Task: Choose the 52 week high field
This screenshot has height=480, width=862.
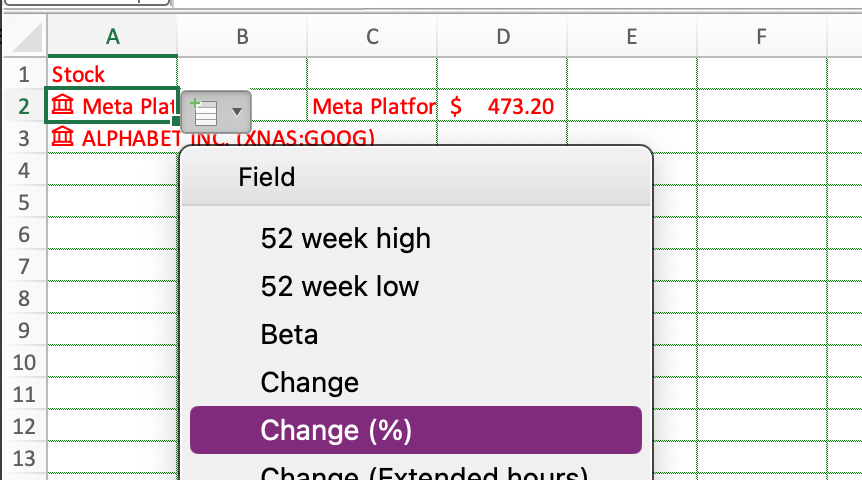Action: tap(416, 239)
